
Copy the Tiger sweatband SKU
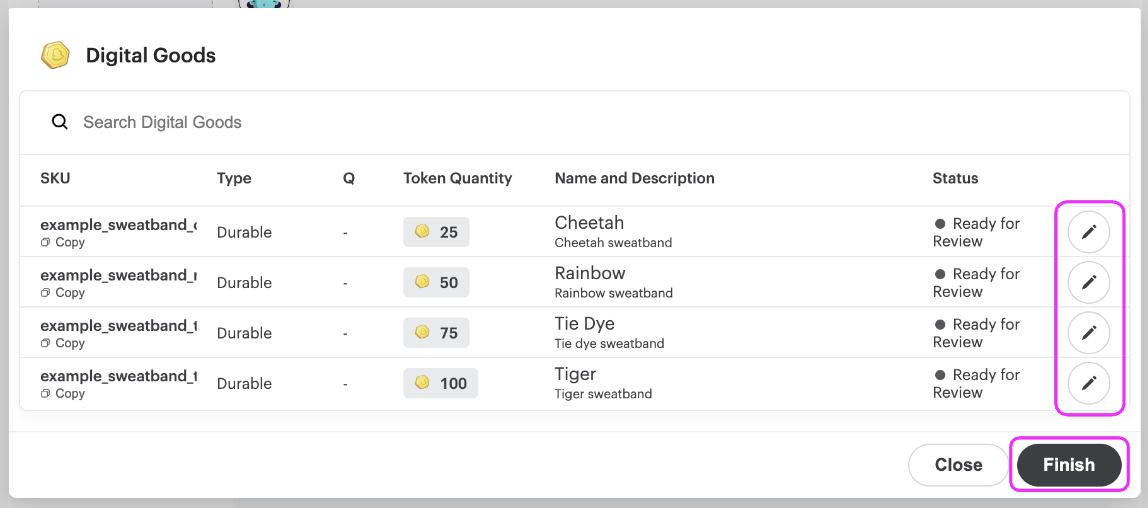(x=63, y=394)
